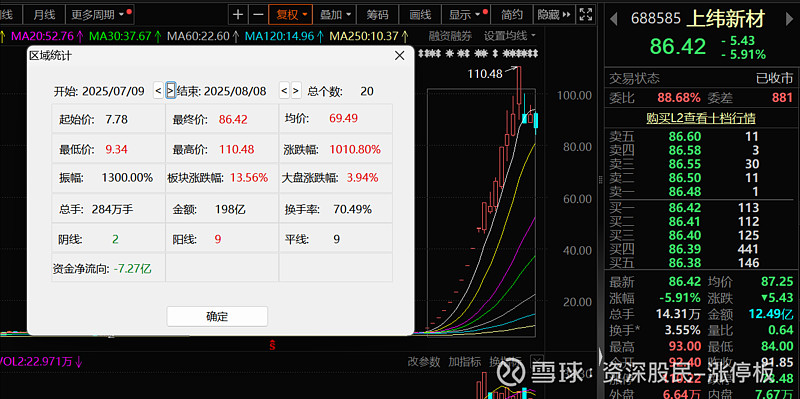
Task: Go to previous stock with left triangle
Action: pyautogui.click(x=614, y=19)
